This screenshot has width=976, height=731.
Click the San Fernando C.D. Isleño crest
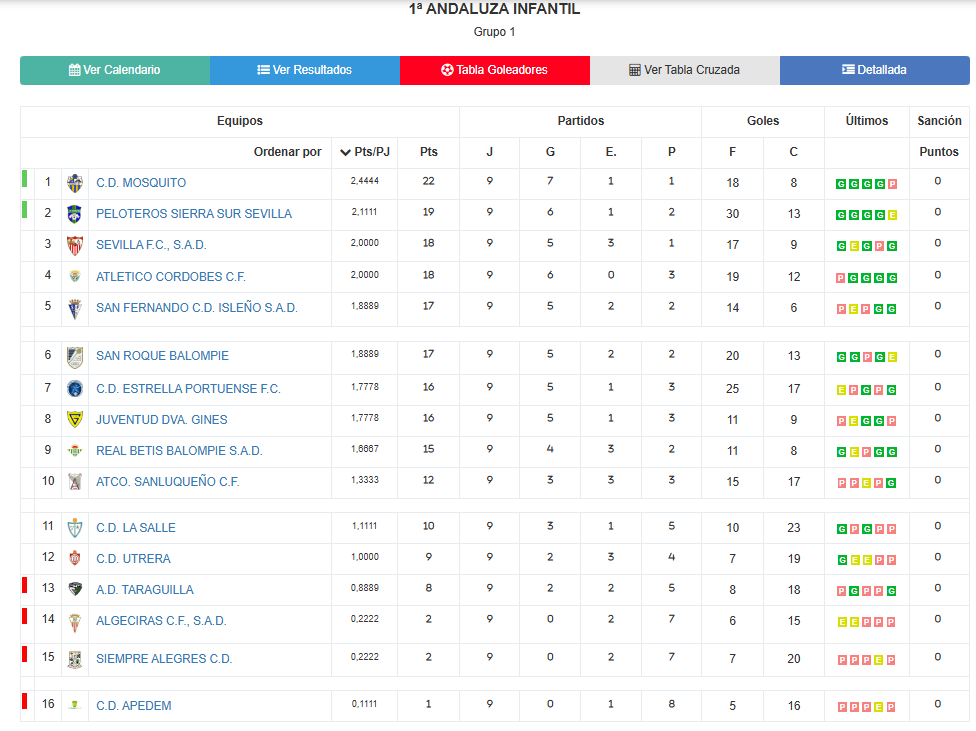[75, 308]
